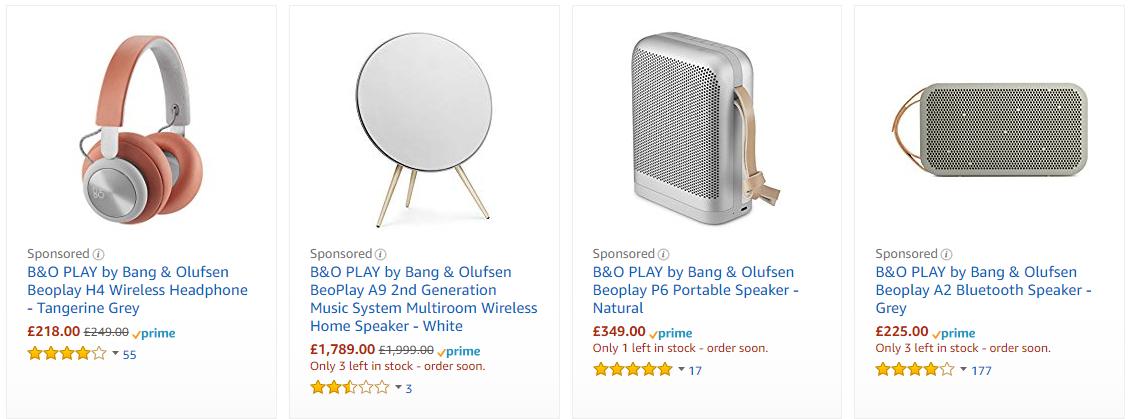
Task: Click the star rating for Beoplay A2 speaker
Action: (915, 370)
